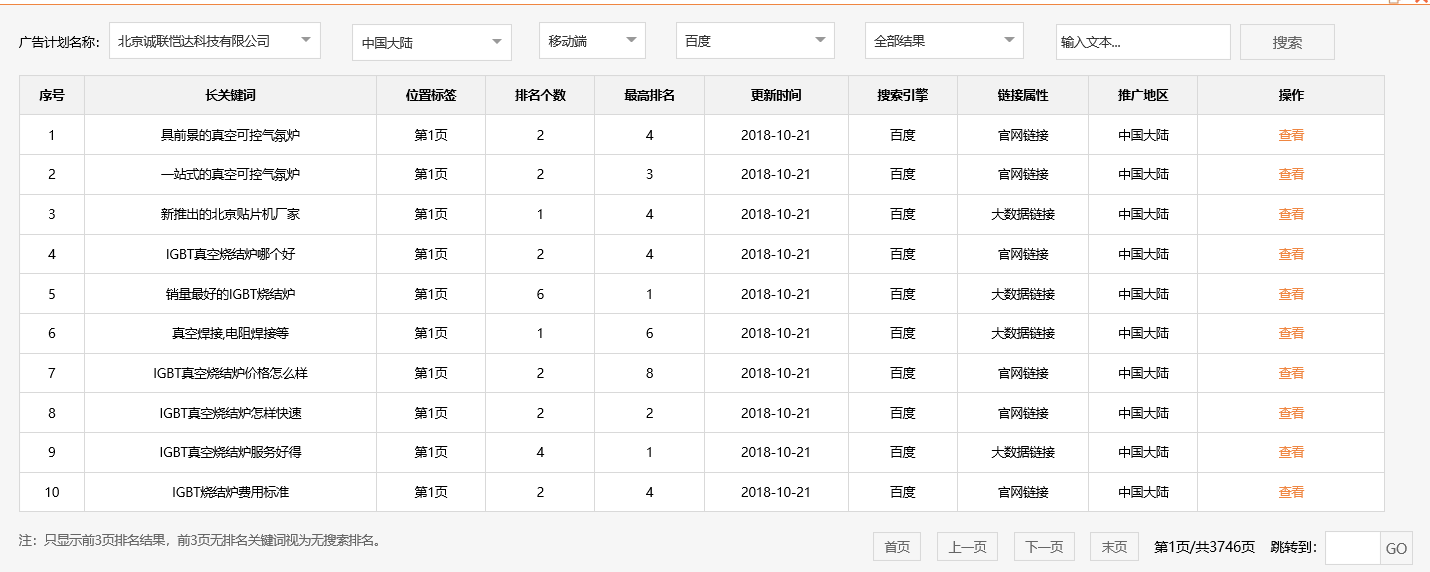This screenshot has width=1430, height=572.
Task: Expand the 百度 search engine dropdown
Action: [755, 41]
